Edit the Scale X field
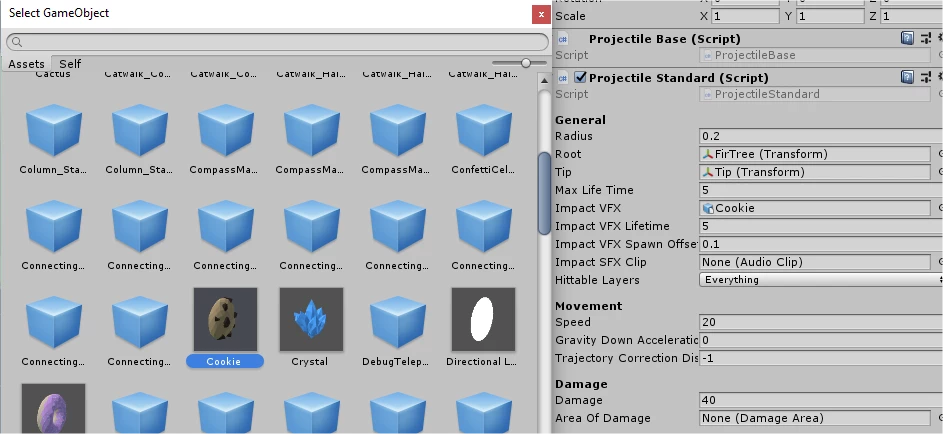 tap(745, 16)
